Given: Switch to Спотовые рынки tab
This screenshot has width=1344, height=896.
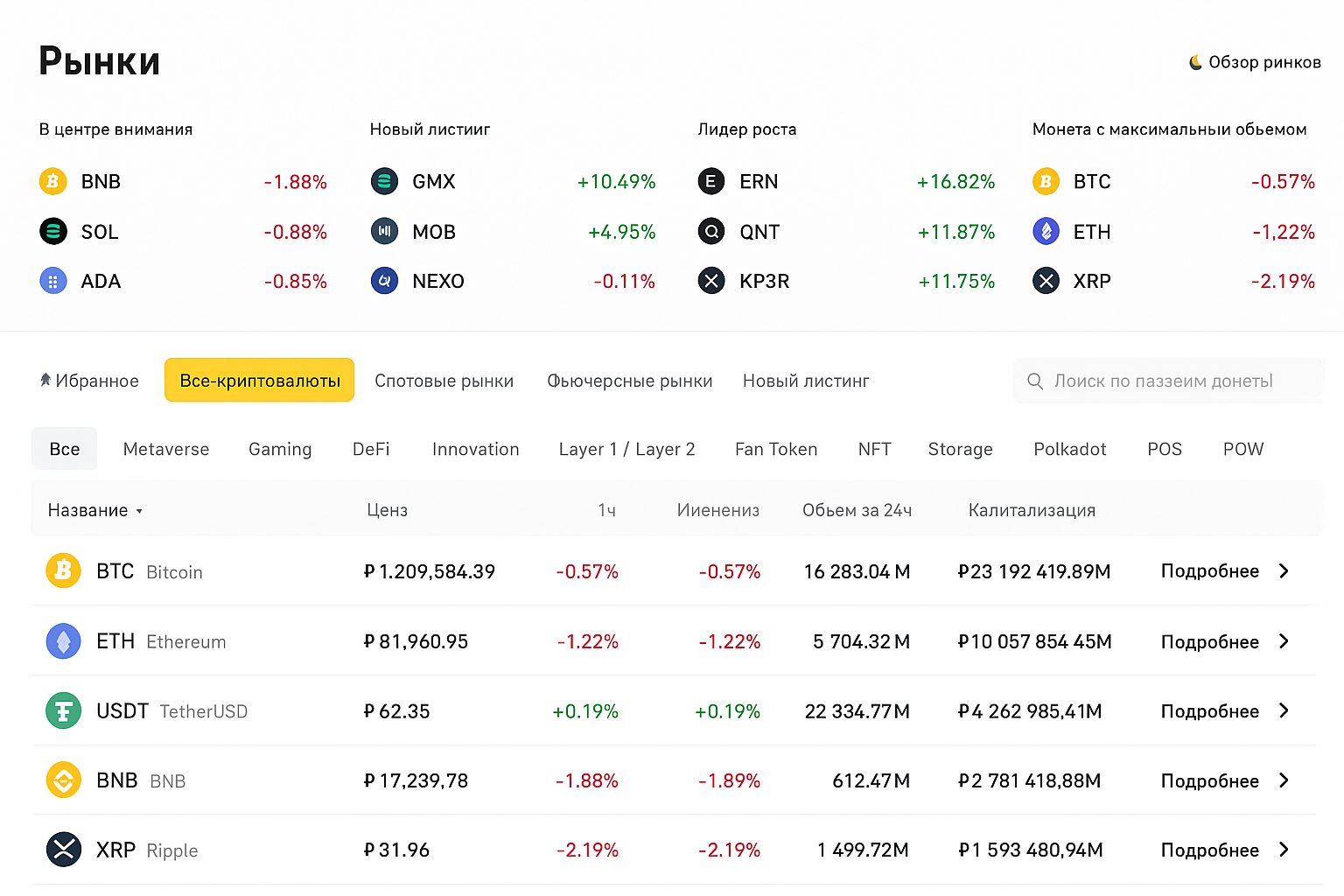Looking at the screenshot, I should [x=444, y=381].
